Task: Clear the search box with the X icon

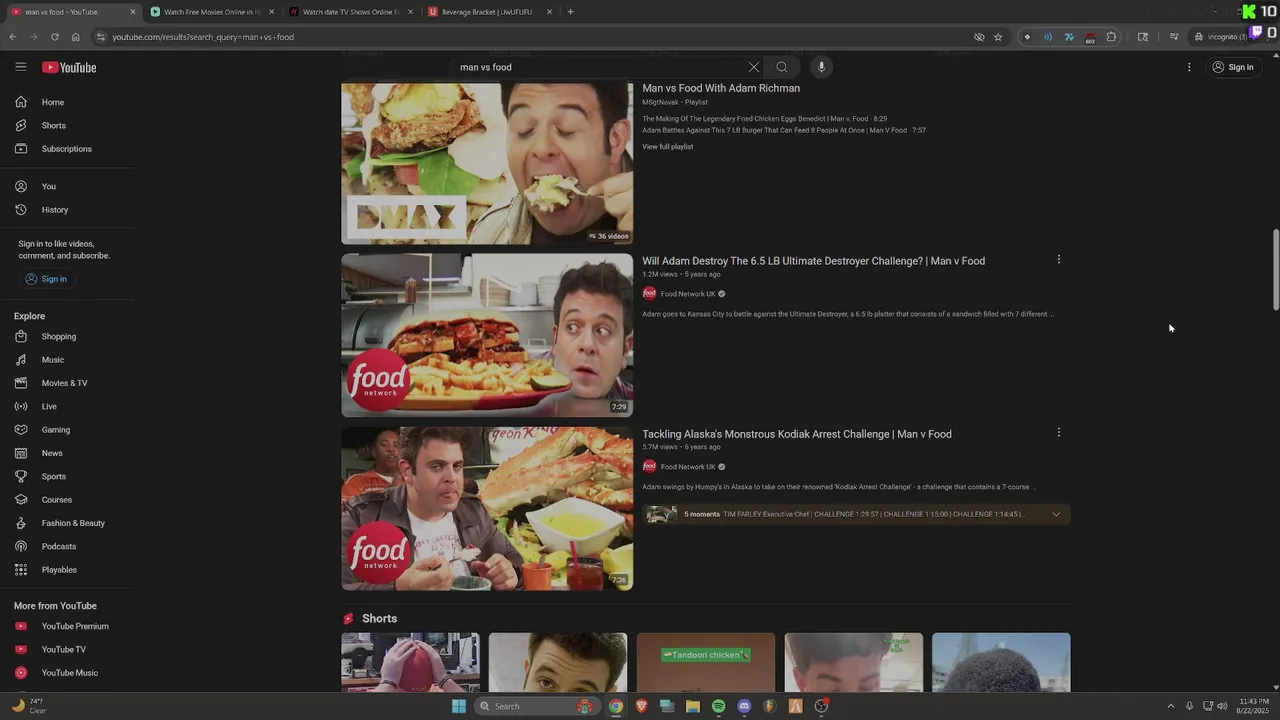Action: tap(754, 67)
